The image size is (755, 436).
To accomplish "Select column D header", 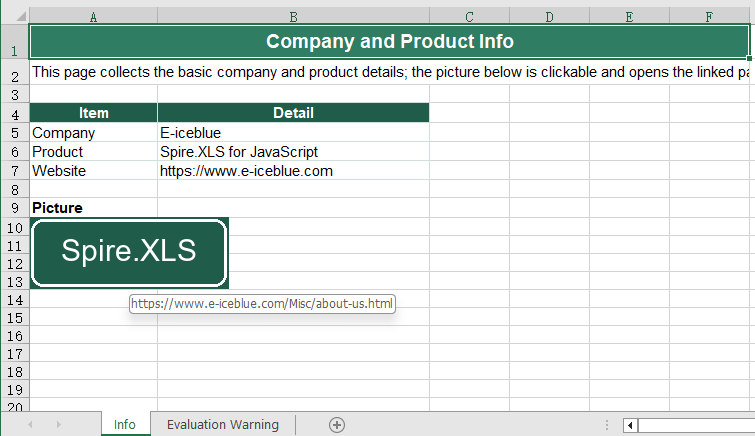I will click(x=549, y=17).
